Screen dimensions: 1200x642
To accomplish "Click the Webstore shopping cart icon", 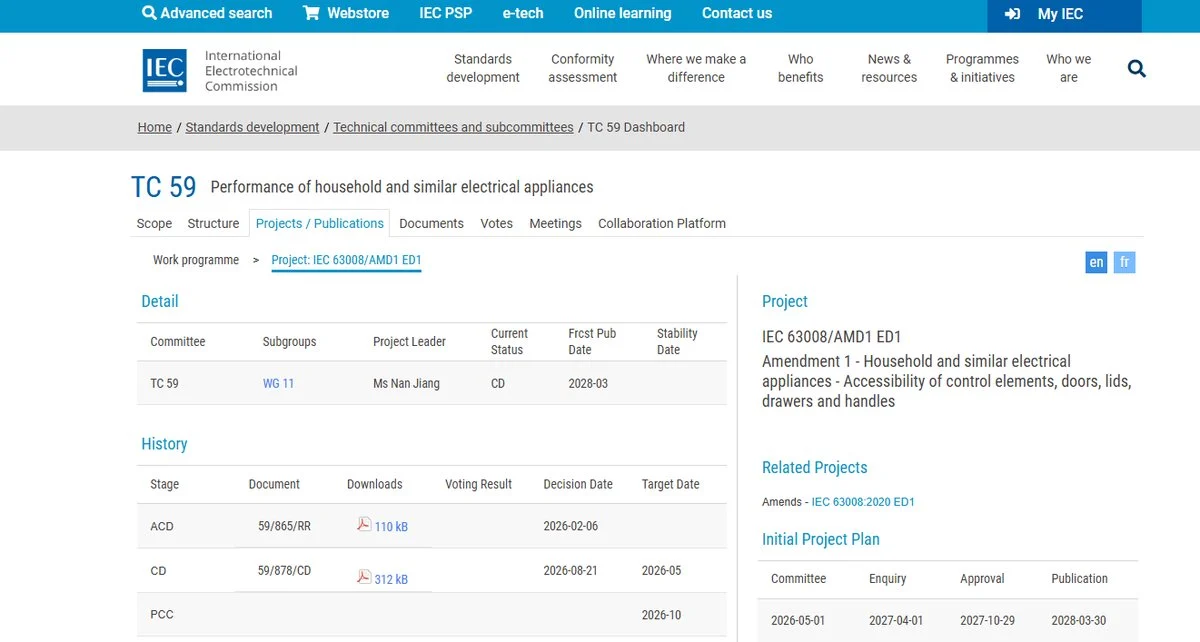I will click(311, 13).
